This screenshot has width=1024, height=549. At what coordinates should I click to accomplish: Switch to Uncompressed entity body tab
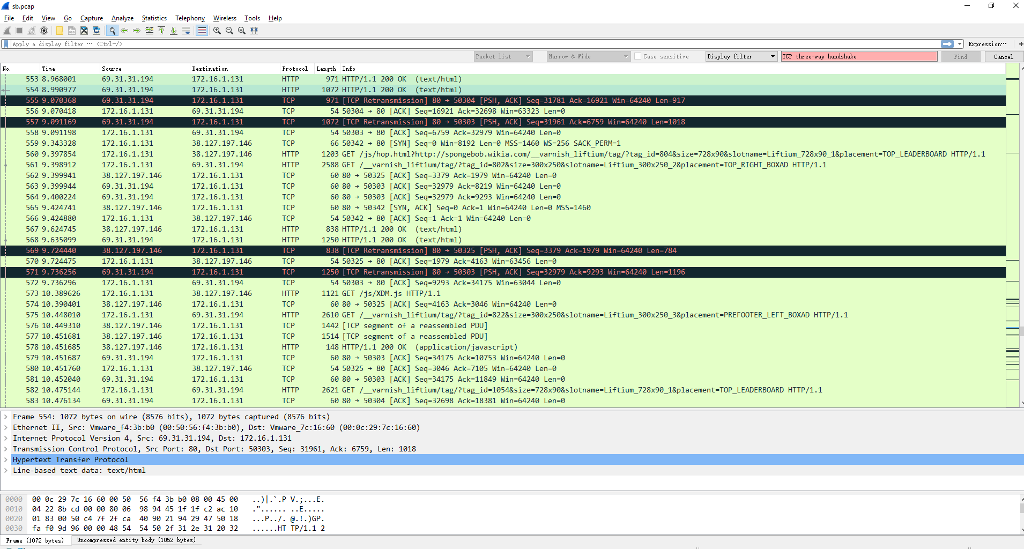[136, 541]
